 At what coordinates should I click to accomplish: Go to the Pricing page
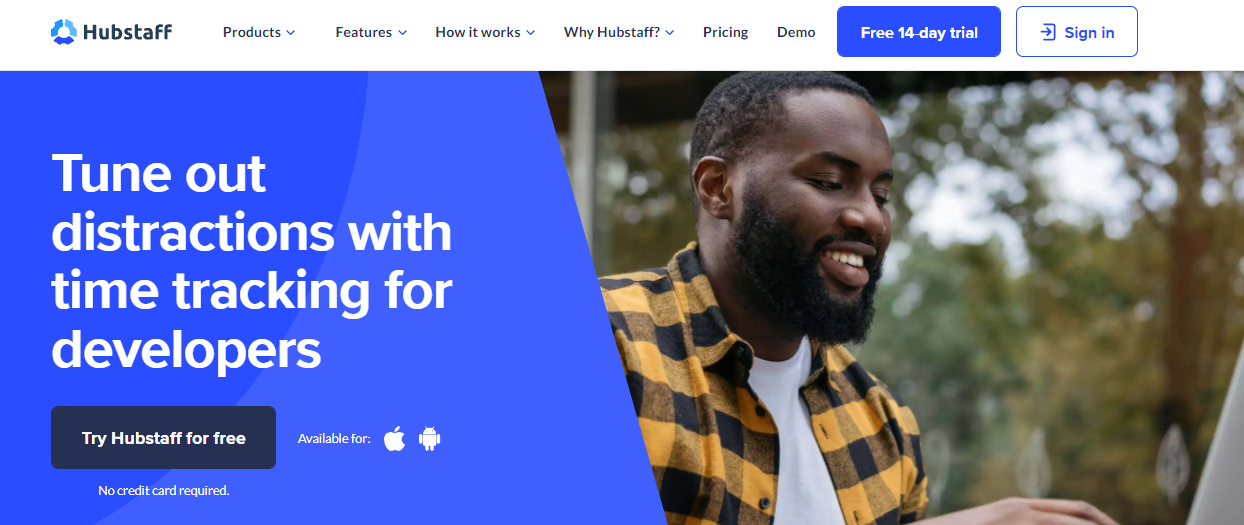coord(725,32)
